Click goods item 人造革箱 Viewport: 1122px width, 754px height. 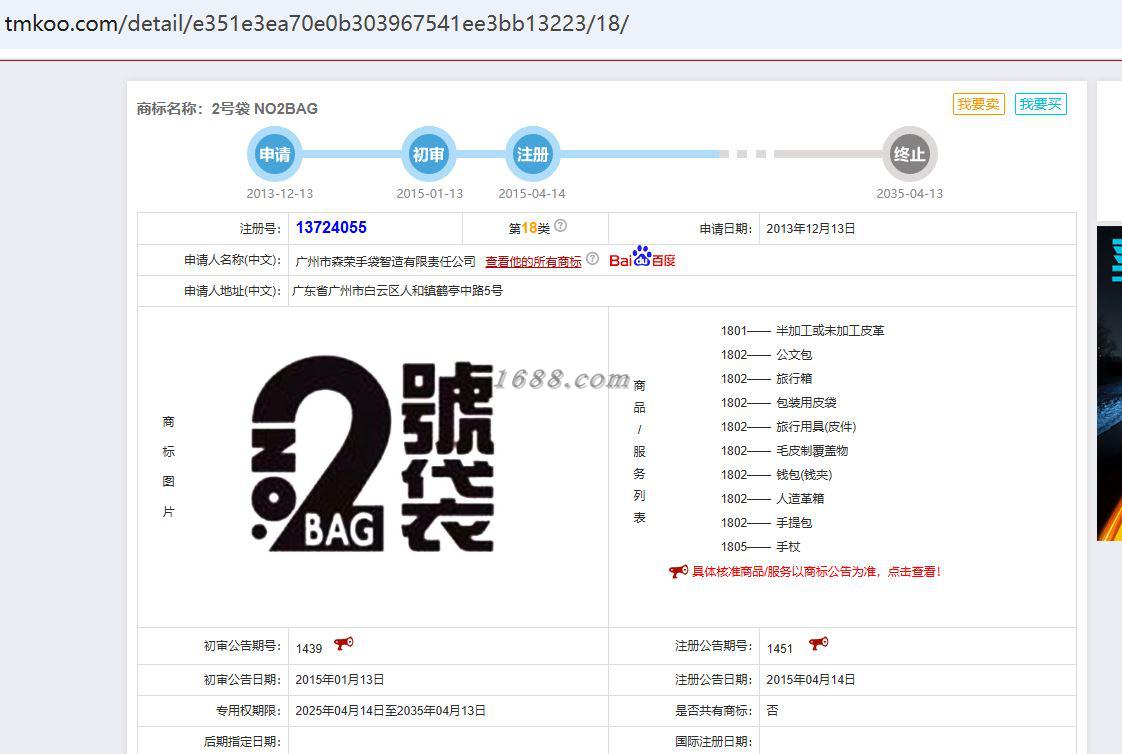pos(800,499)
